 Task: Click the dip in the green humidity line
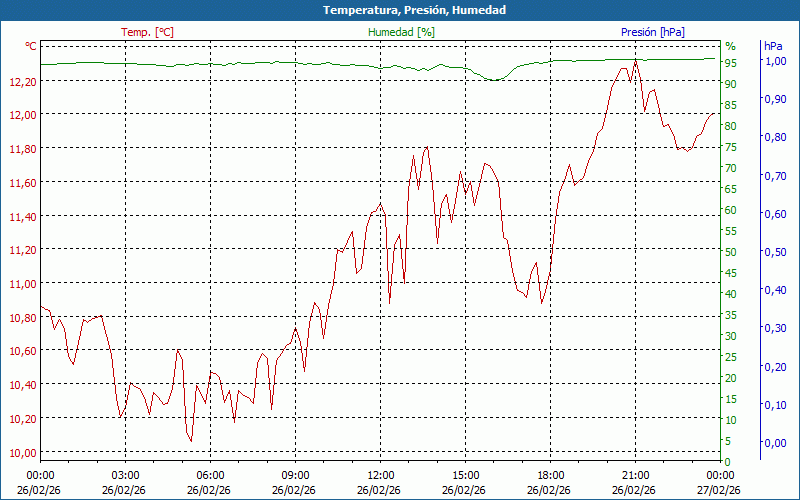492,79
